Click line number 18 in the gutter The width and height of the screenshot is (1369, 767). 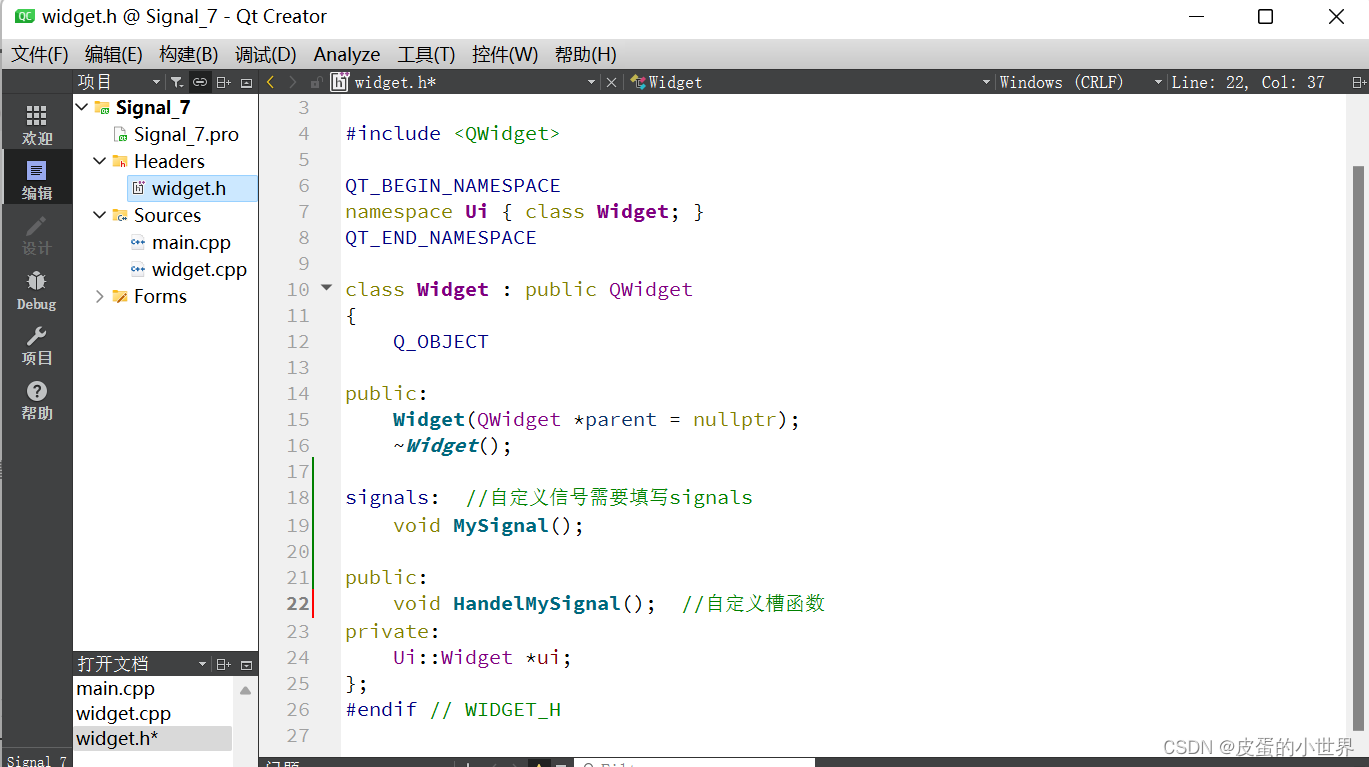click(x=298, y=497)
